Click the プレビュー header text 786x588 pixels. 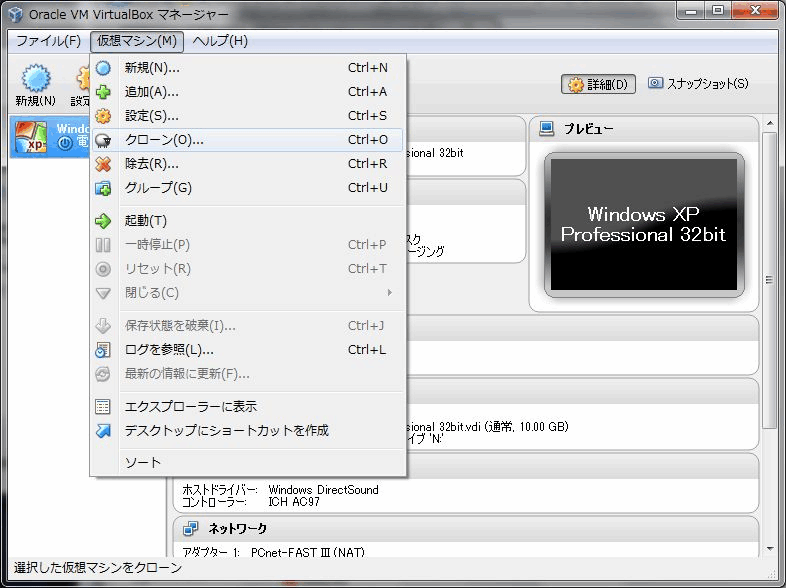pos(588,129)
